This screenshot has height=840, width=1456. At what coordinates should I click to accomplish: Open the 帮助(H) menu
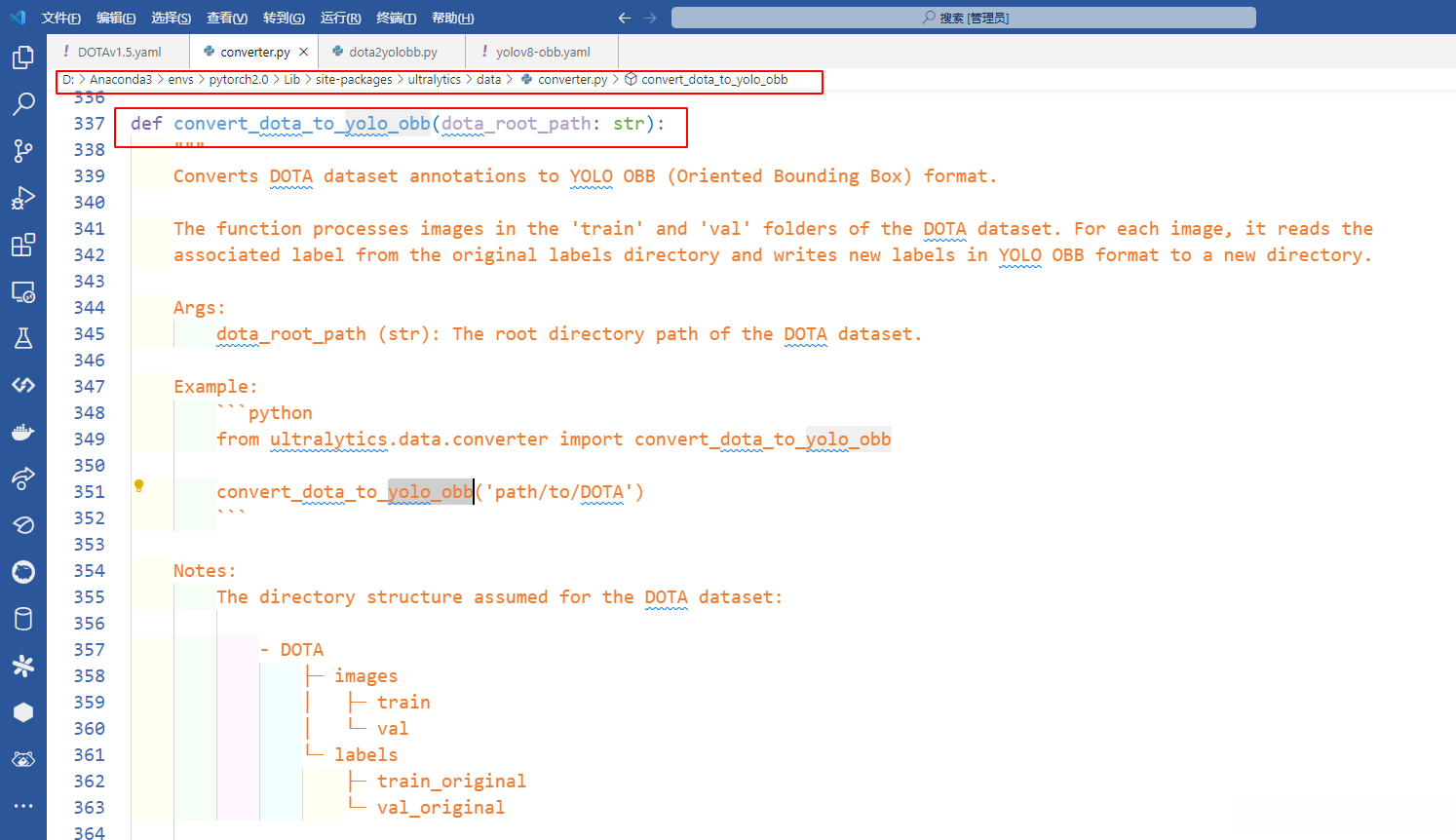(x=453, y=18)
